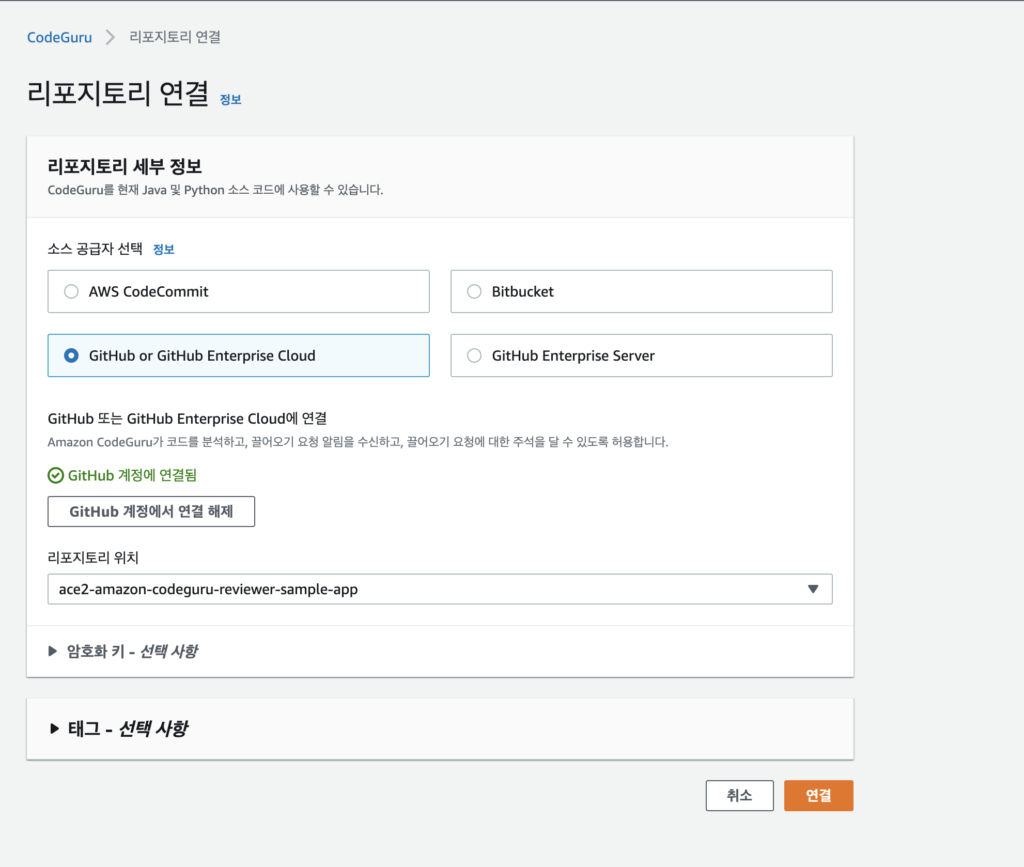Click the AWS CodeCommit option label
1024x867 pixels.
click(x=148, y=291)
